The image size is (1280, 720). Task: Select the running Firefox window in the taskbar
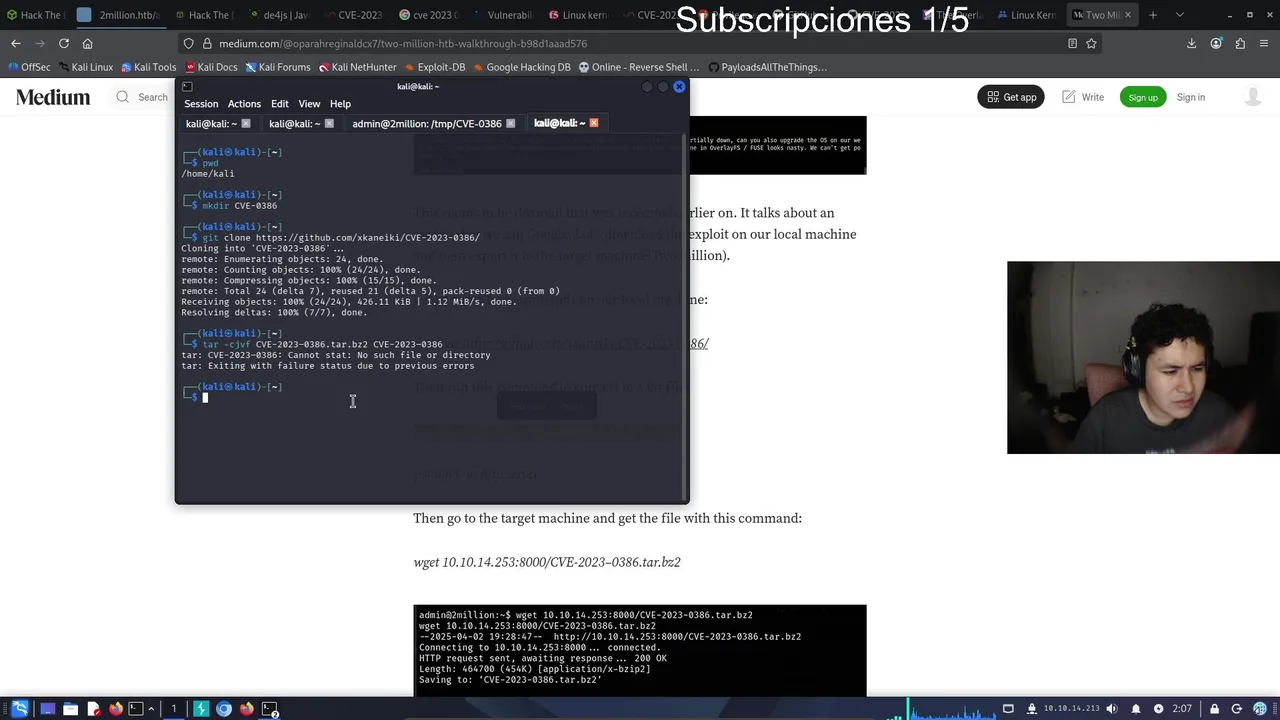pyautogui.click(x=246, y=709)
